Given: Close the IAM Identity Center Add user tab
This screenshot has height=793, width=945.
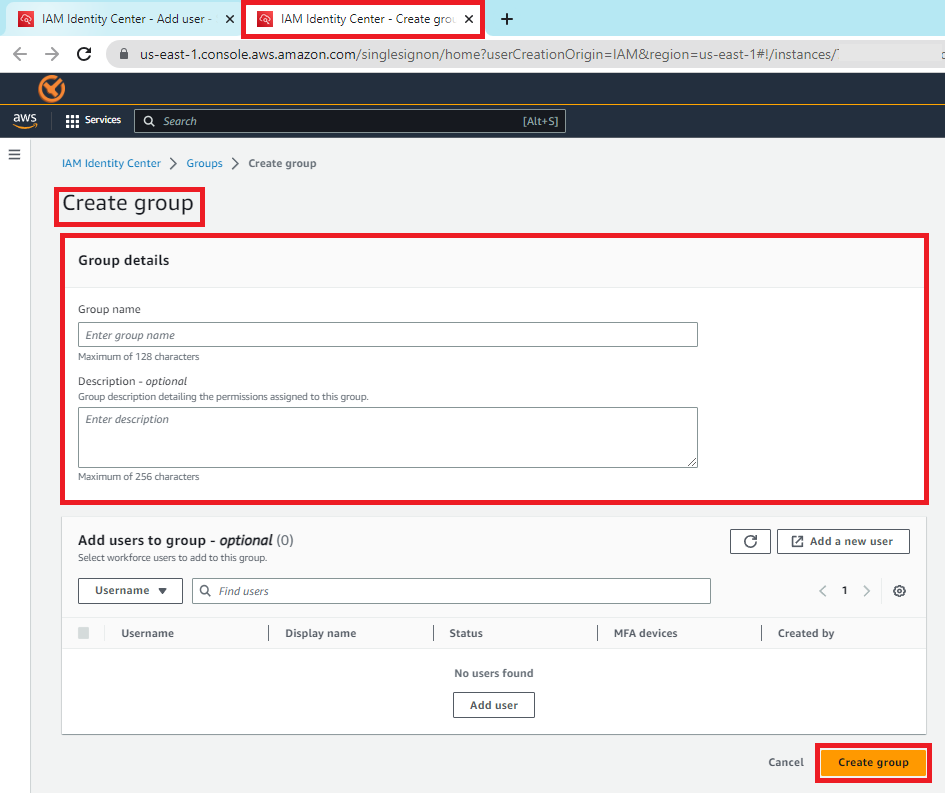Looking at the screenshot, I should tap(230, 19).
